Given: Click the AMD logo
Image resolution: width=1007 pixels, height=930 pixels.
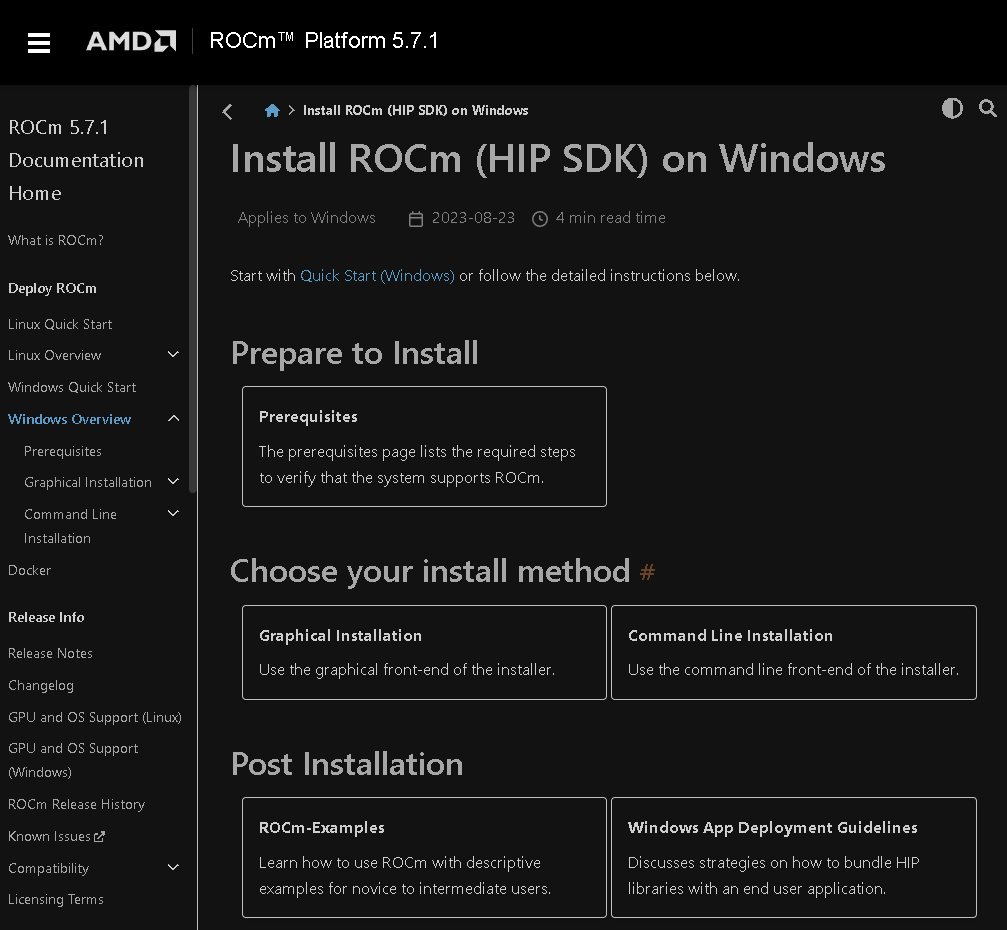Looking at the screenshot, I should coord(130,41).
